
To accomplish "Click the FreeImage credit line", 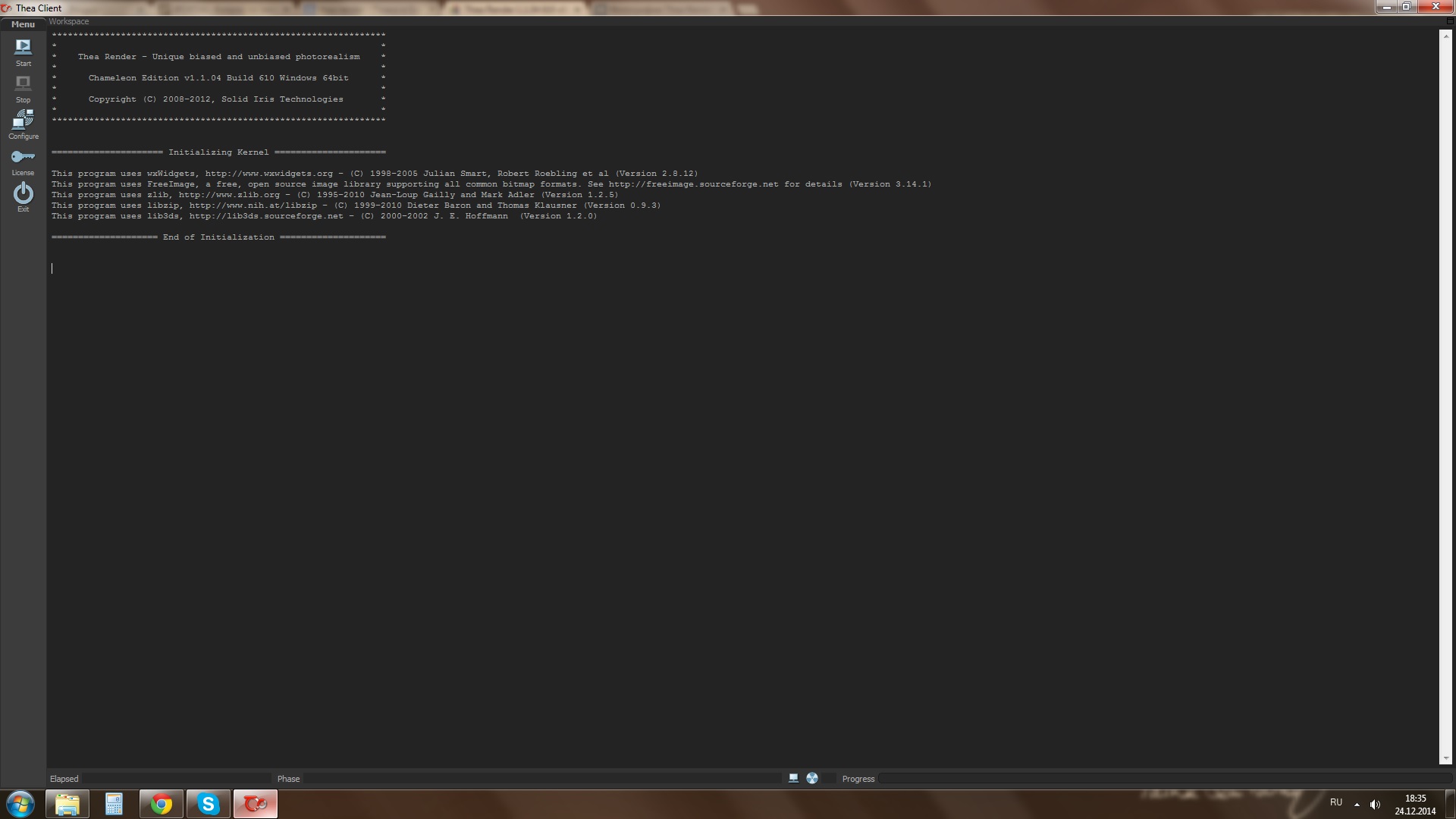I will (x=491, y=184).
